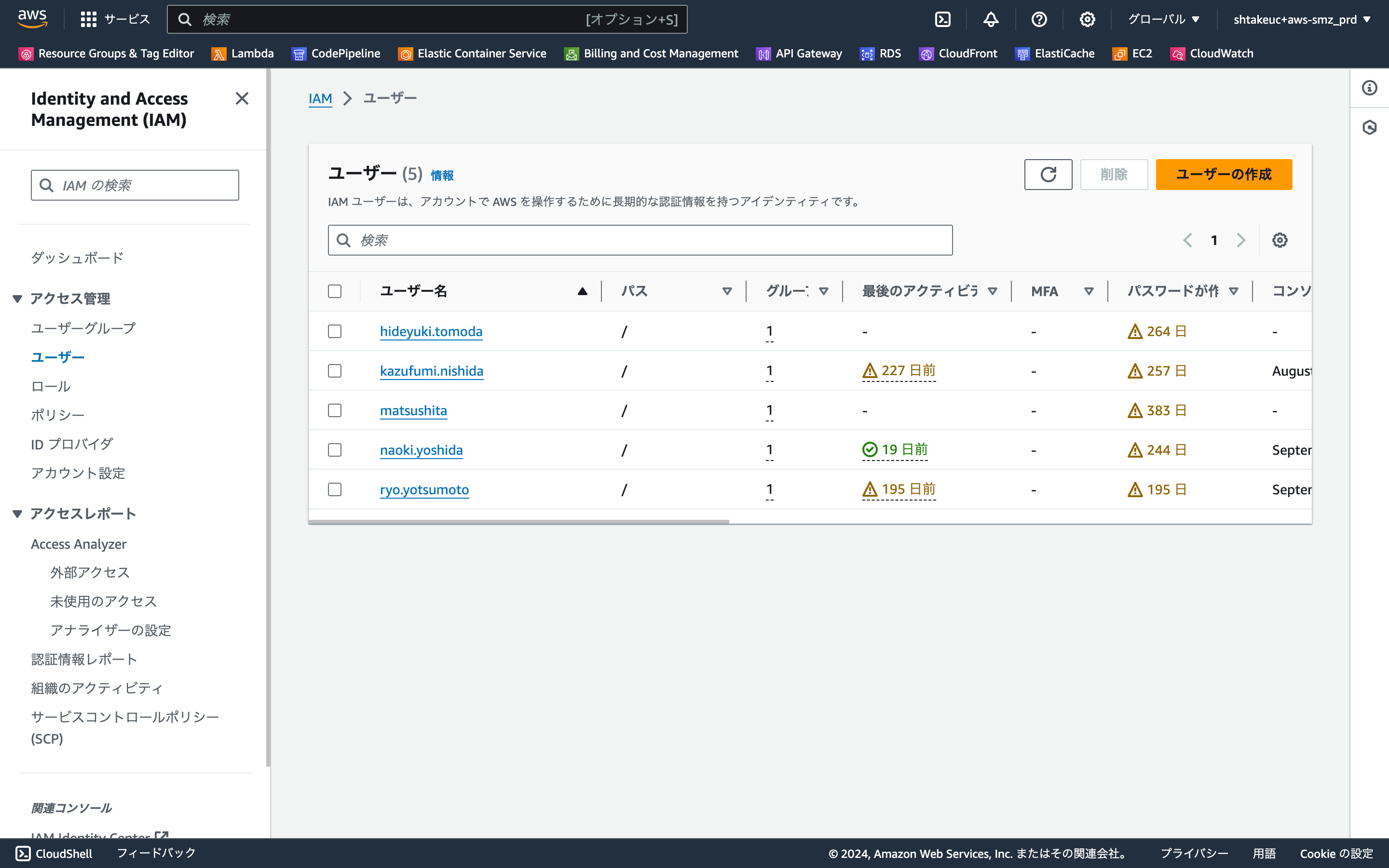Check the kazufumi.nishida row checkbox
The width and height of the screenshot is (1389, 868).
[335, 371]
